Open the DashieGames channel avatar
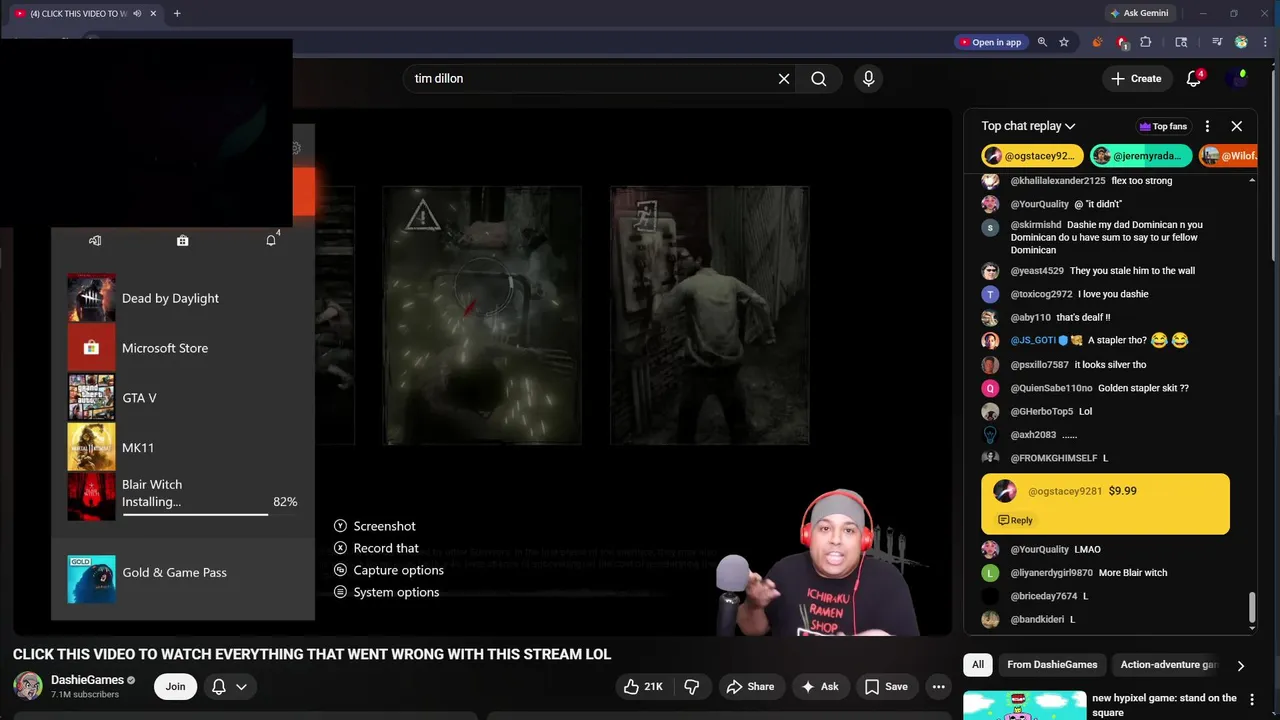Viewport: 1280px width, 720px height. pyautogui.click(x=28, y=686)
